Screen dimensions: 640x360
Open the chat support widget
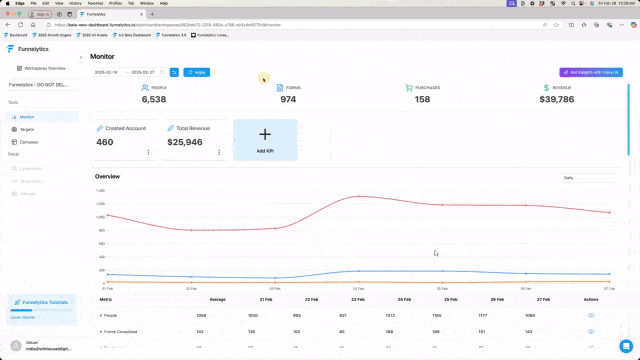(626, 346)
